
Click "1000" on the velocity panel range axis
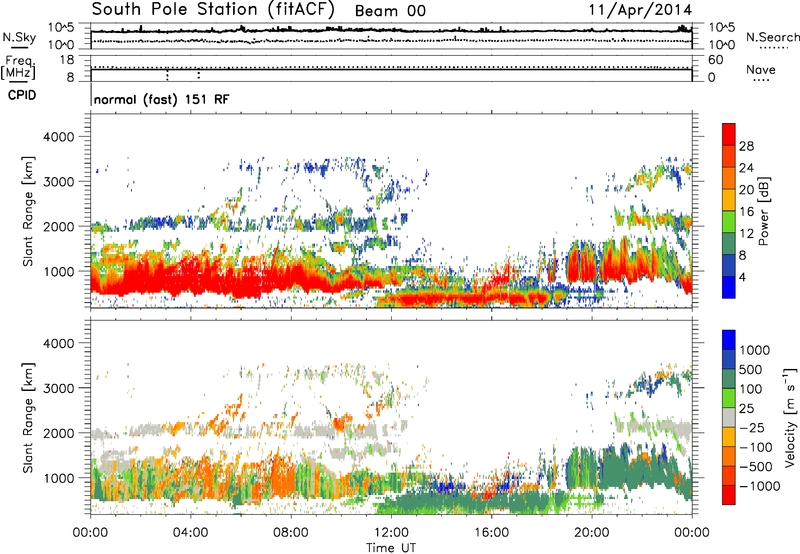click(x=58, y=478)
